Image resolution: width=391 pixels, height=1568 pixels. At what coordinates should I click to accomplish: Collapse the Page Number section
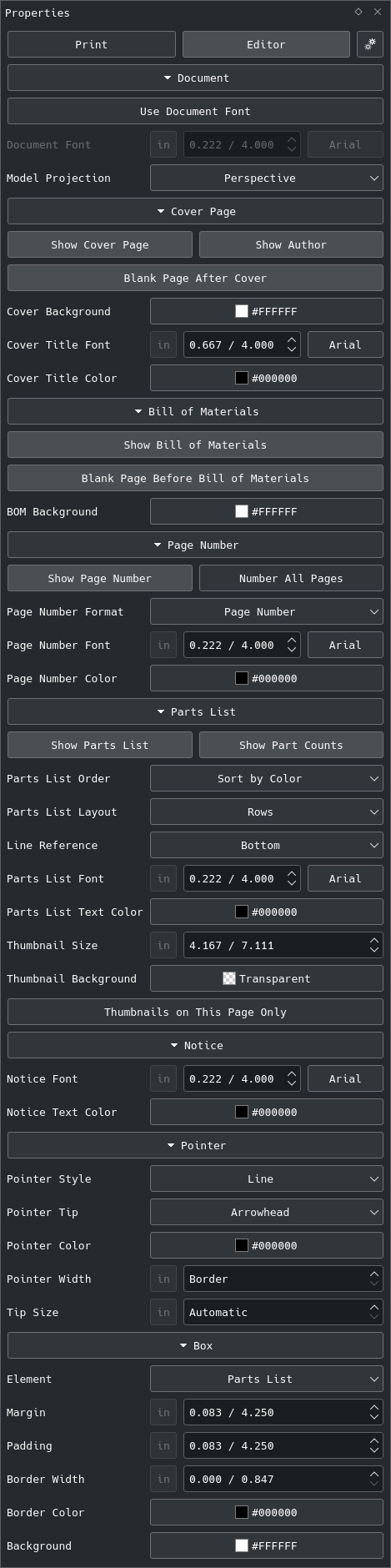[195, 545]
